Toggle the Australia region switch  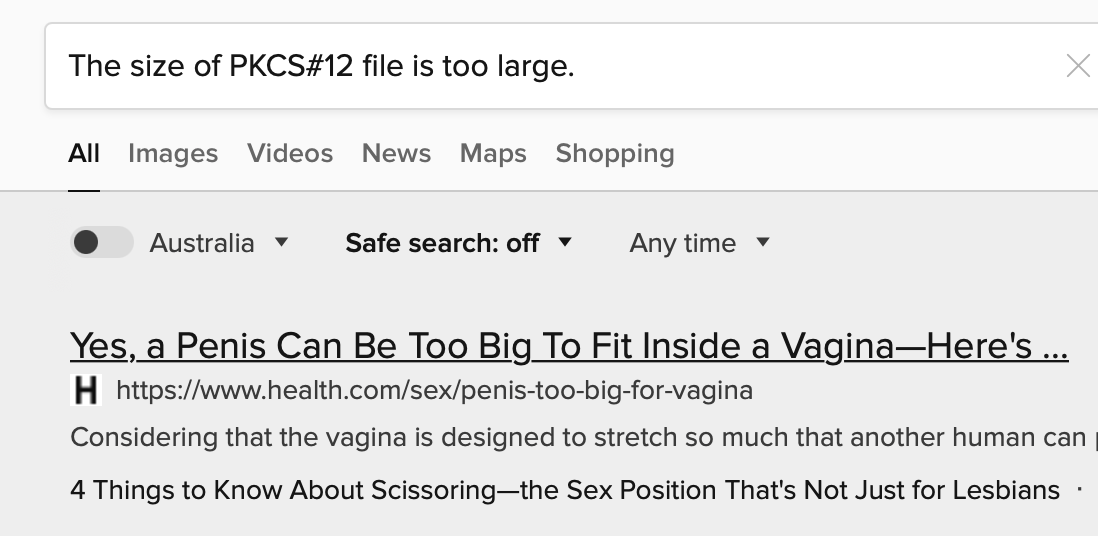[x=101, y=243]
